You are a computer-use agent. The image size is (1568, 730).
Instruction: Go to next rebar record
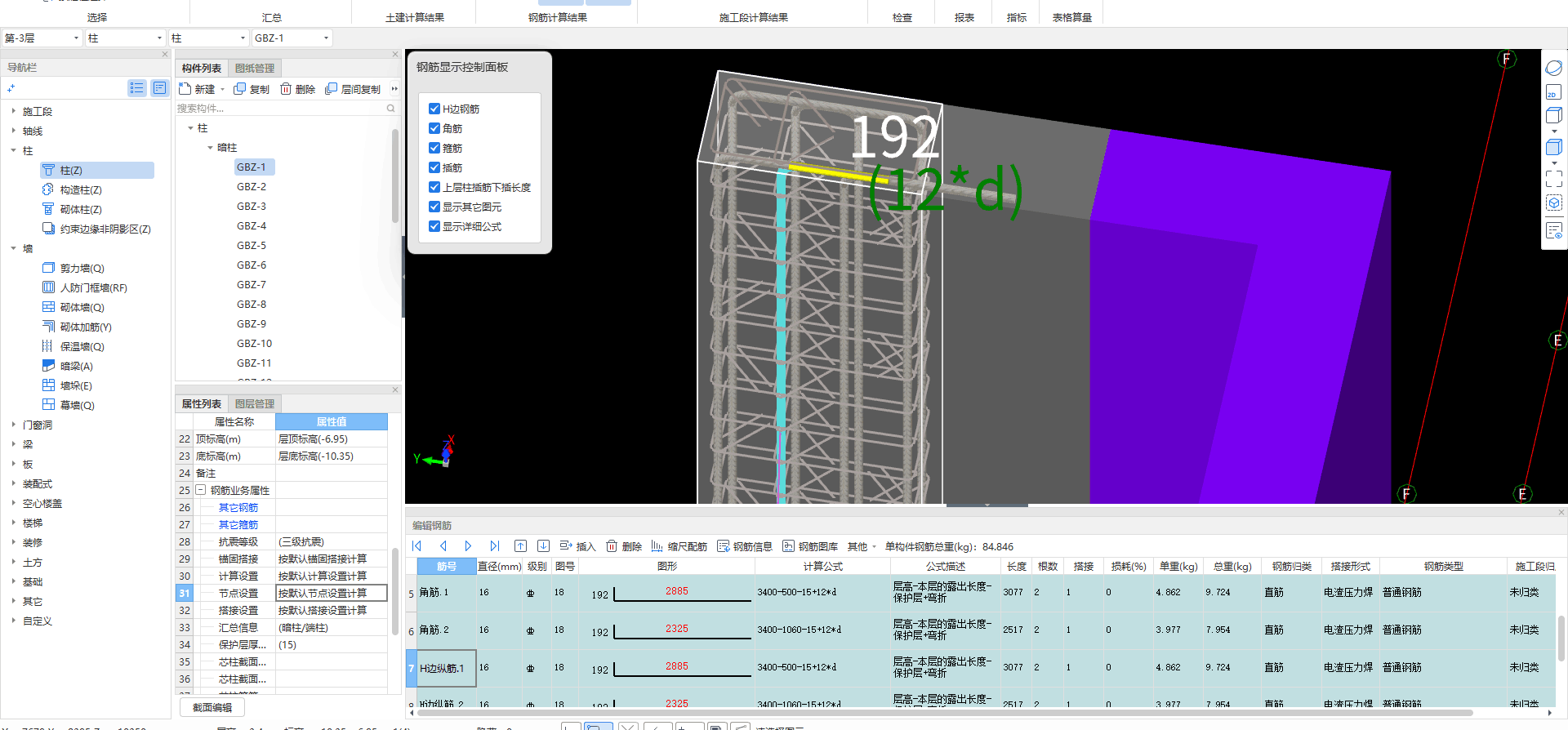(468, 546)
